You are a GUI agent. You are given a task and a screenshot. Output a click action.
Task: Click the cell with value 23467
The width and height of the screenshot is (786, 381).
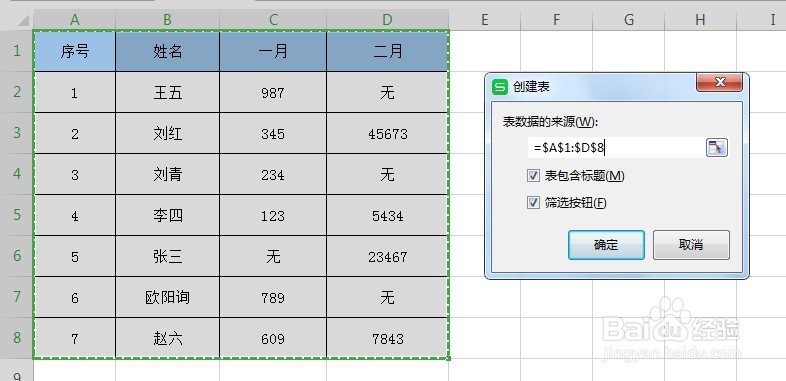coord(387,257)
